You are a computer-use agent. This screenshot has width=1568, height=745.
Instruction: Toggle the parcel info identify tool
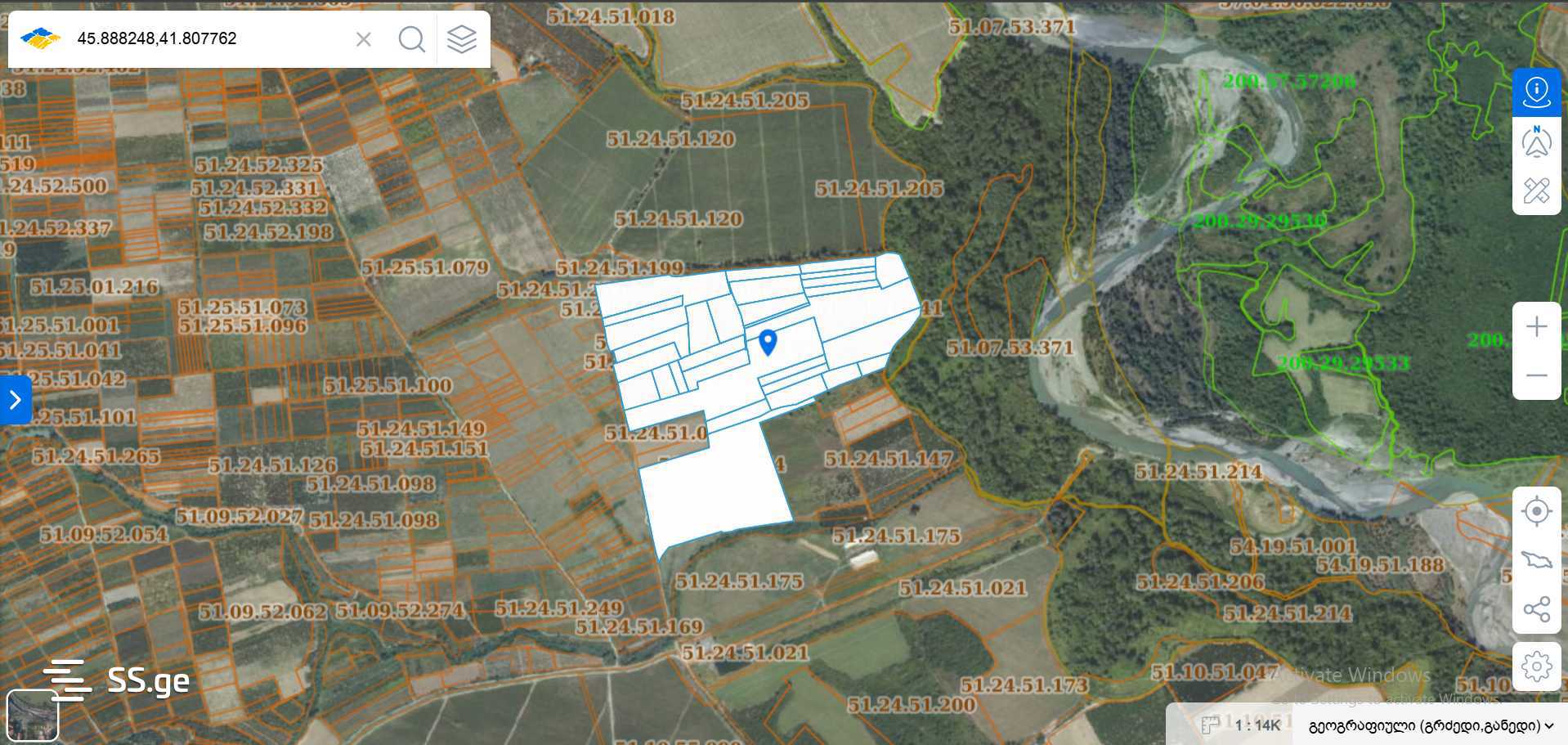pos(1536,92)
